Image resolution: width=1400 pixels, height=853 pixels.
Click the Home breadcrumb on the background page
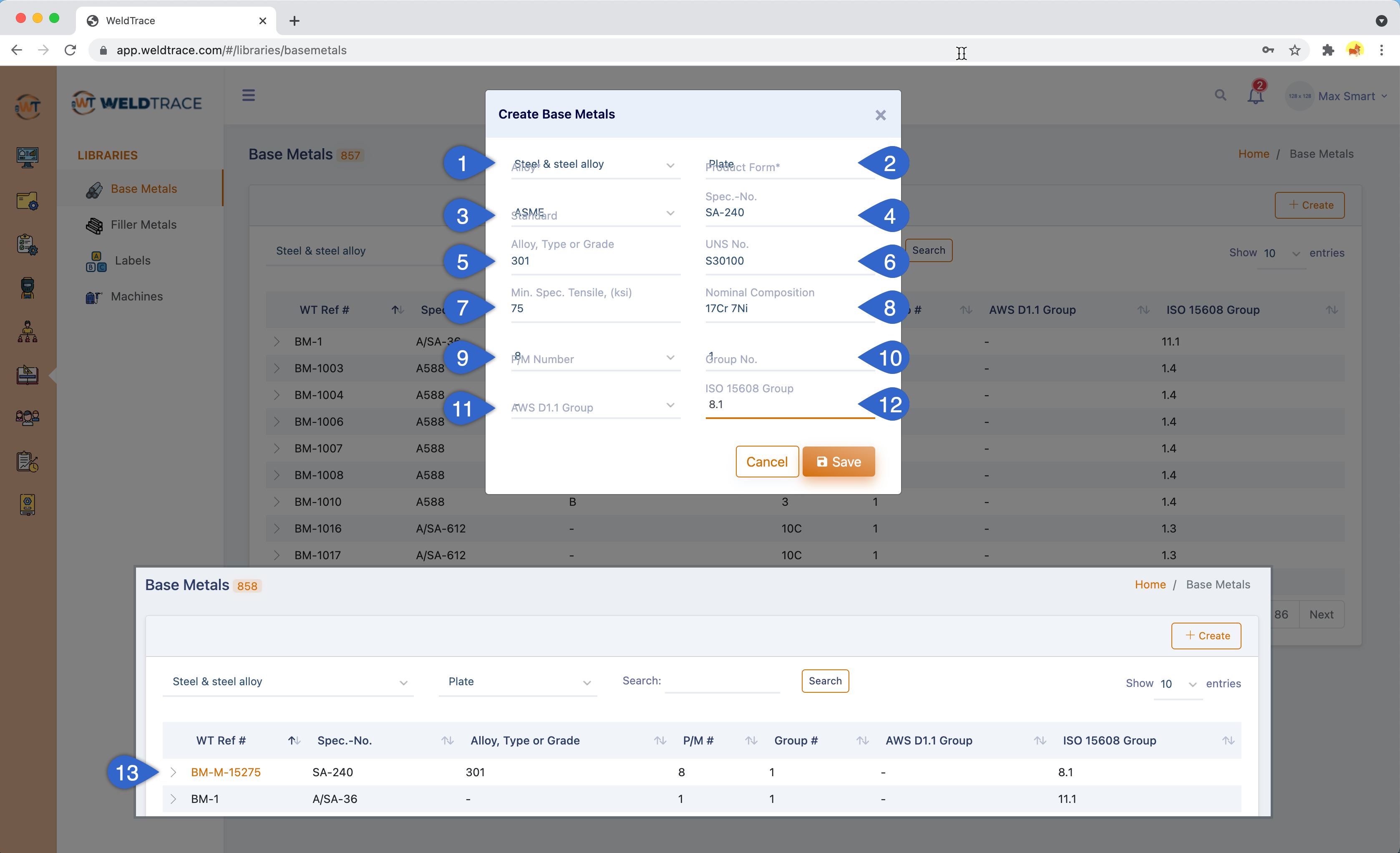click(1254, 154)
